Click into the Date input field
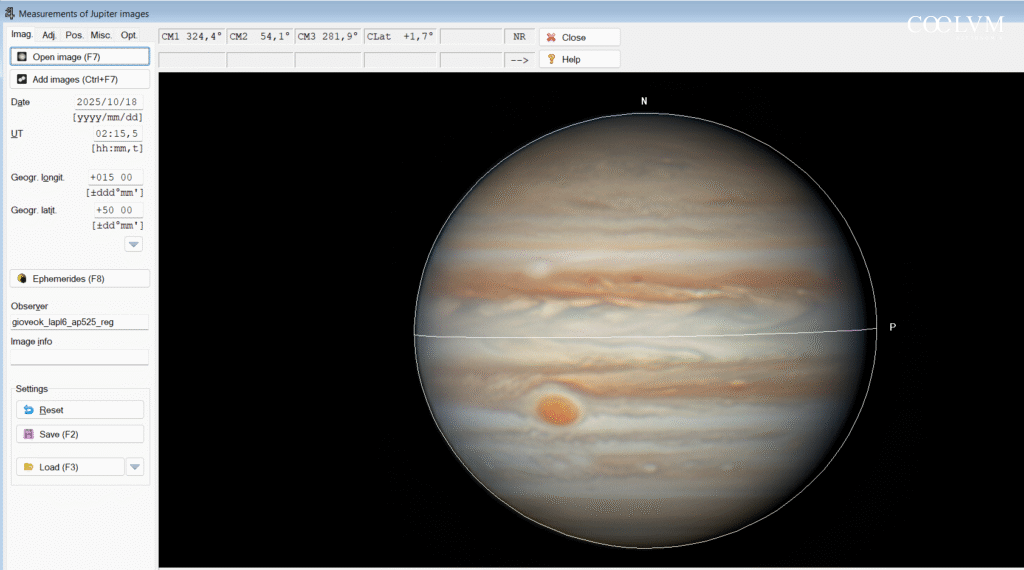This screenshot has height=570, width=1024. [x=109, y=102]
